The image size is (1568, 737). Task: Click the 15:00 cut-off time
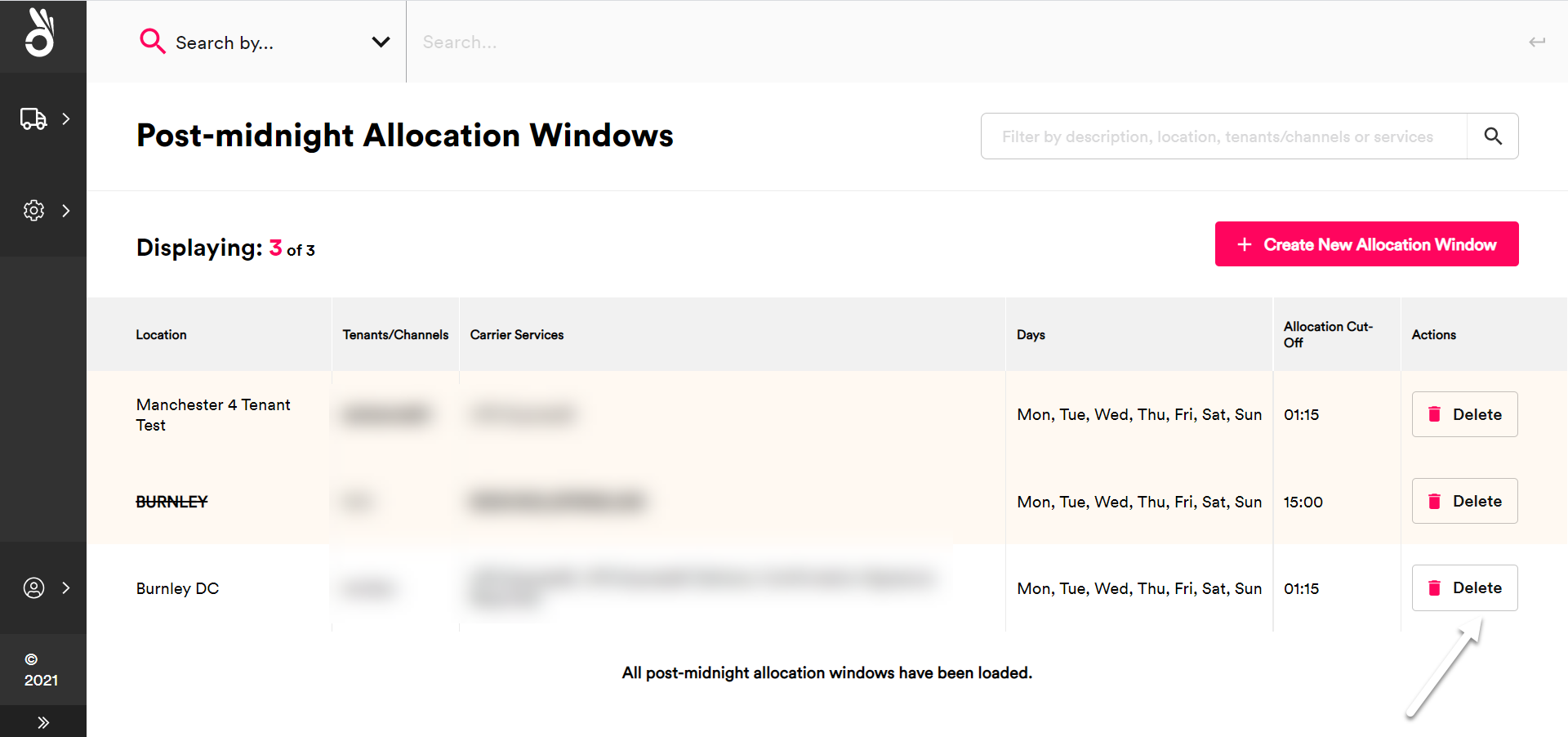(1303, 502)
